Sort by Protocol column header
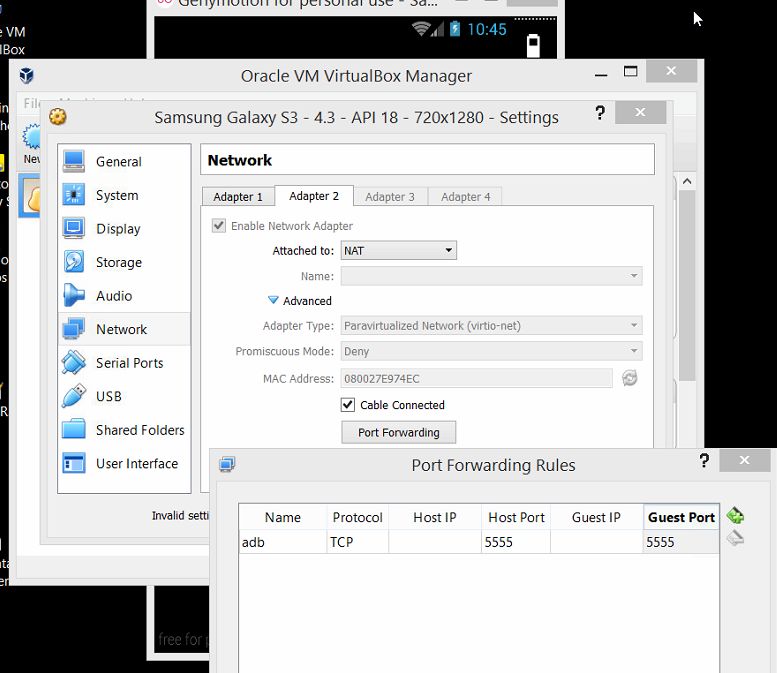Image resolution: width=777 pixels, height=673 pixels. (x=357, y=517)
